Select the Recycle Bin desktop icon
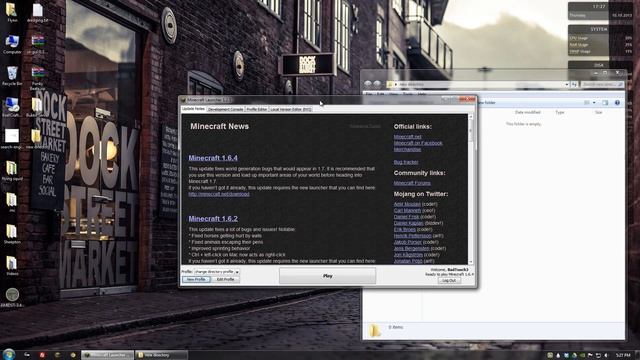The width and height of the screenshot is (640, 360). click(12, 76)
